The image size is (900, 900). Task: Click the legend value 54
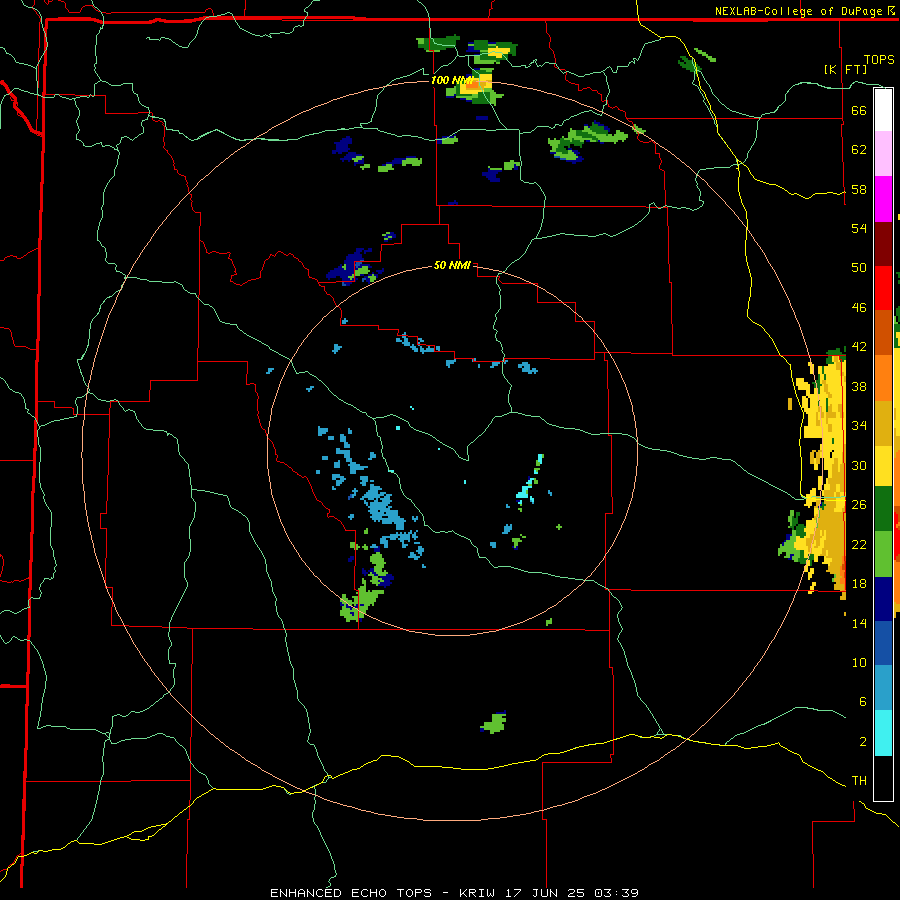859,228
